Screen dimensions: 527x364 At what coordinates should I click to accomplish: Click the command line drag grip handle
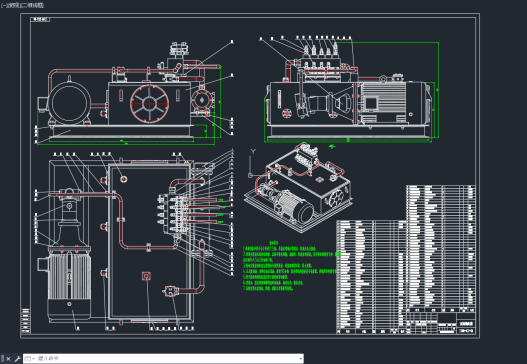click(x=2, y=359)
